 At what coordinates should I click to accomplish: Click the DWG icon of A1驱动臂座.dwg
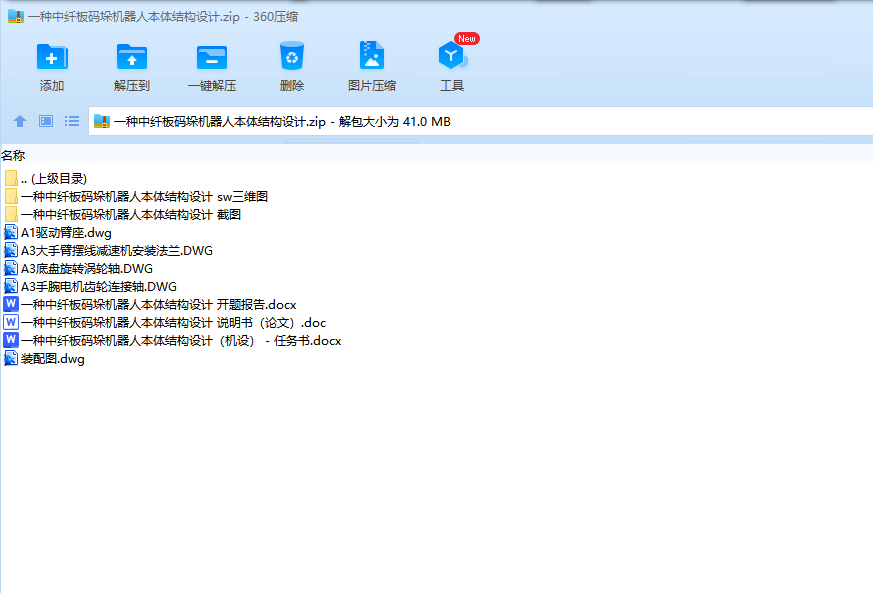click(x=11, y=232)
